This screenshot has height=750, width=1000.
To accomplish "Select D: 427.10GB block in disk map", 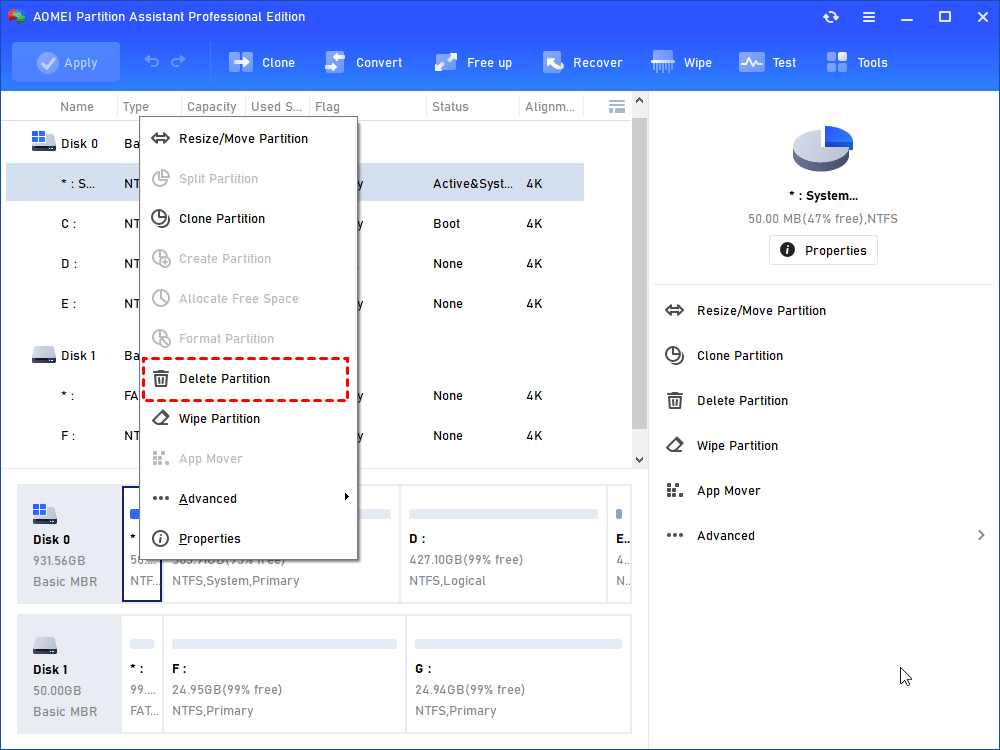I will 503,544.
